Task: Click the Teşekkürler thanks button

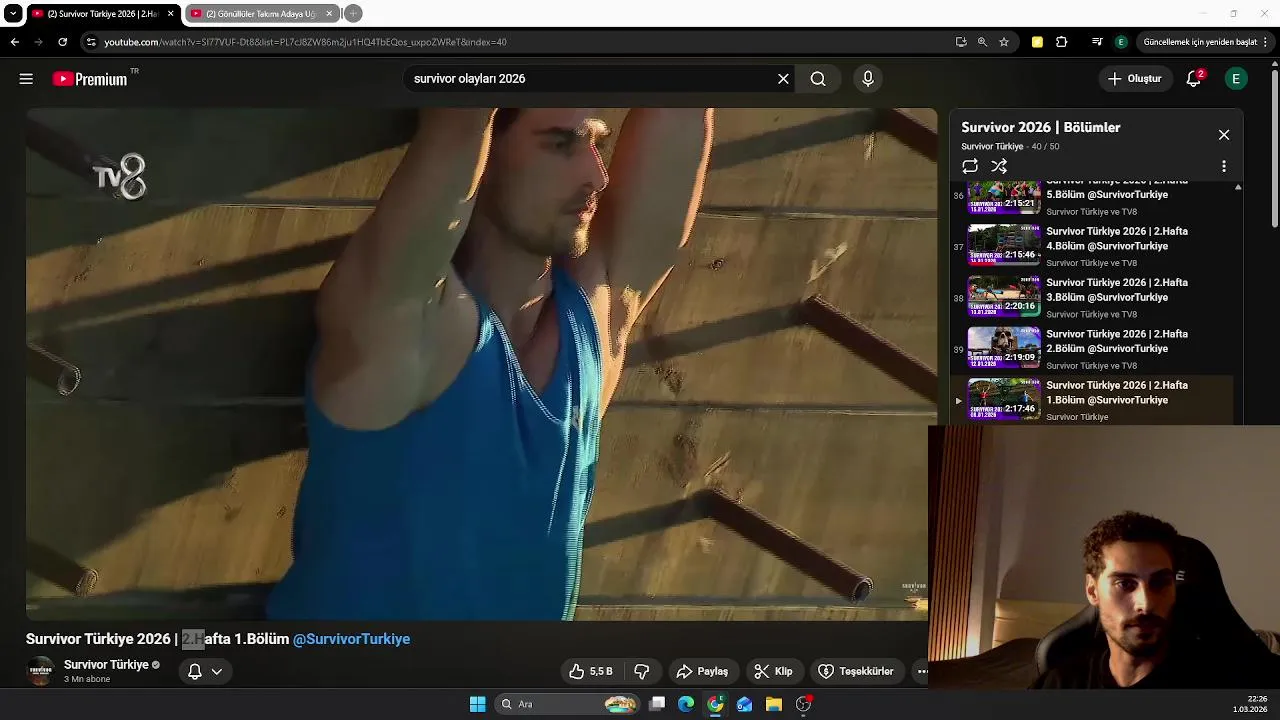Action: point(856,671)
